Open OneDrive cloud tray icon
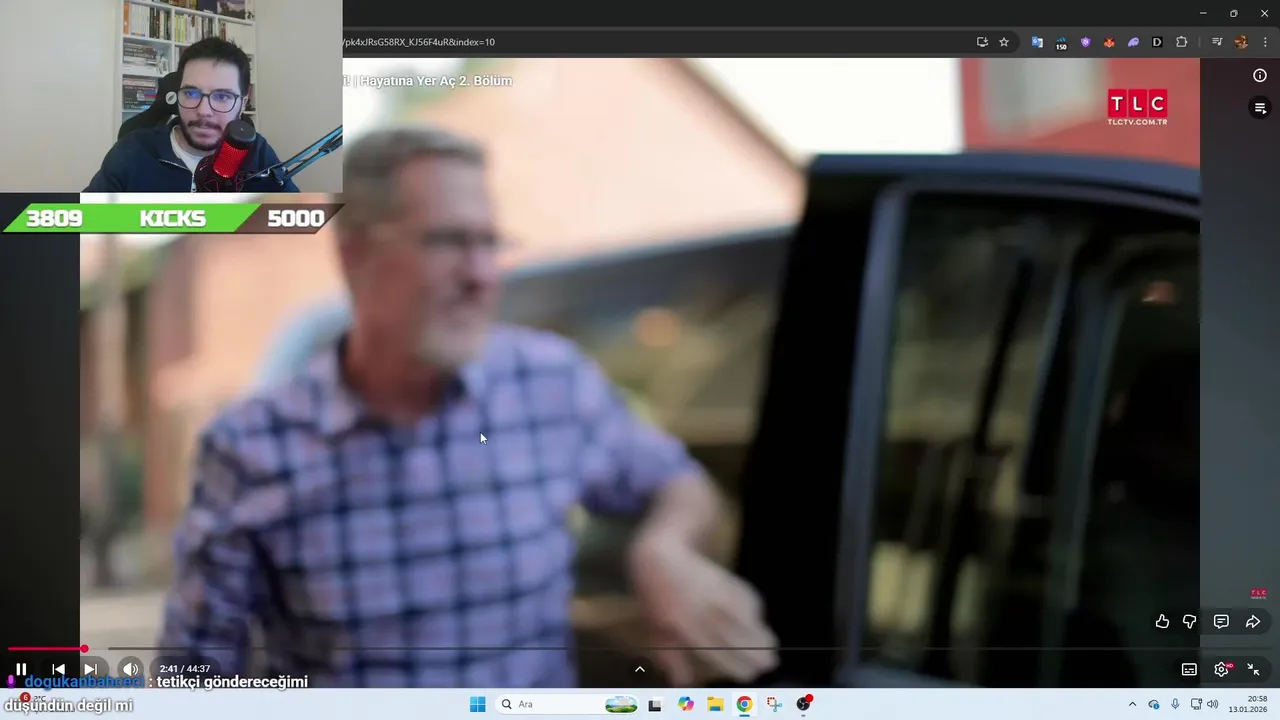 pos(1154,704)
